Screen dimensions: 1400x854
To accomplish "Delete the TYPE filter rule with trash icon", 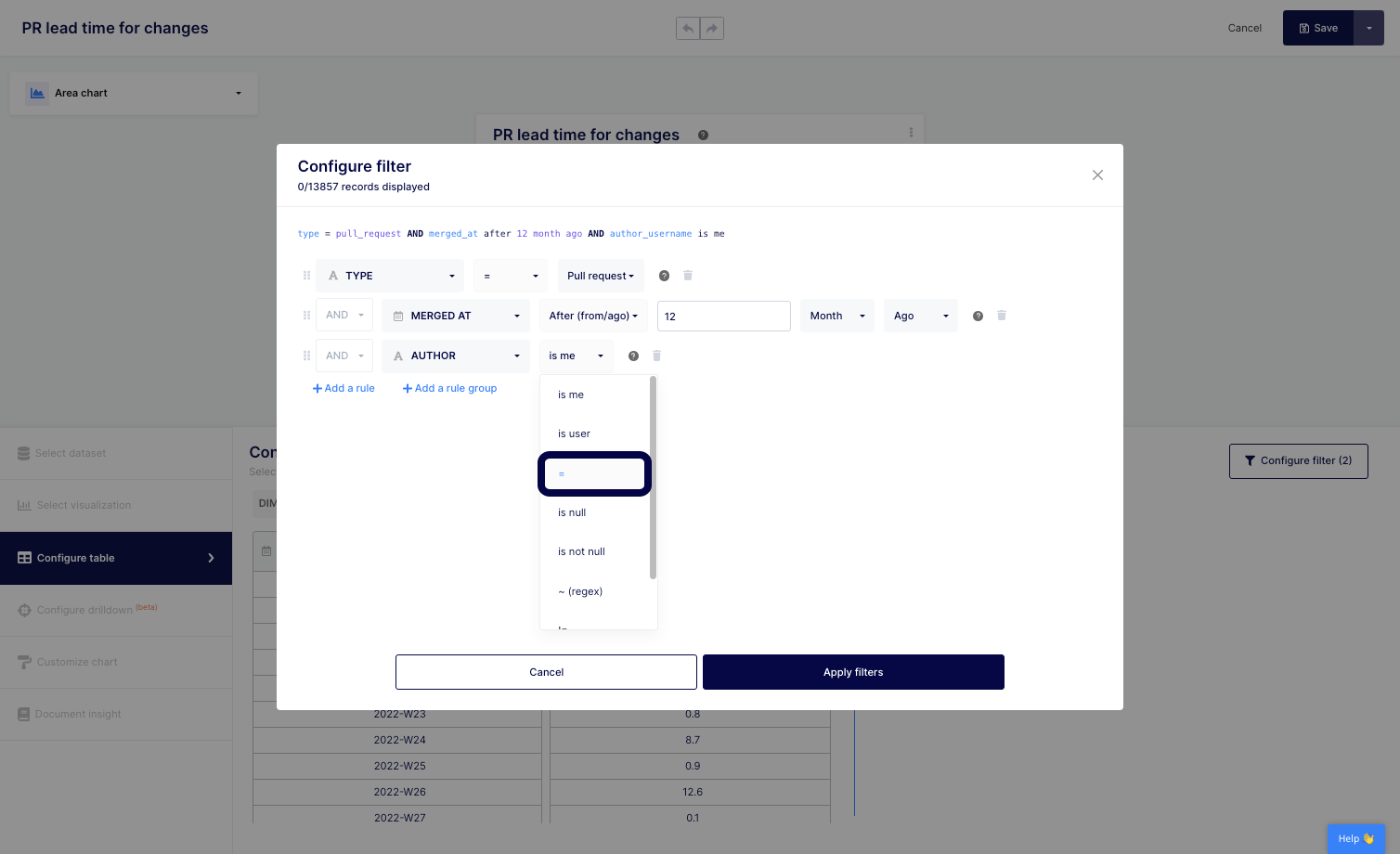I will (x=688, y=276).
